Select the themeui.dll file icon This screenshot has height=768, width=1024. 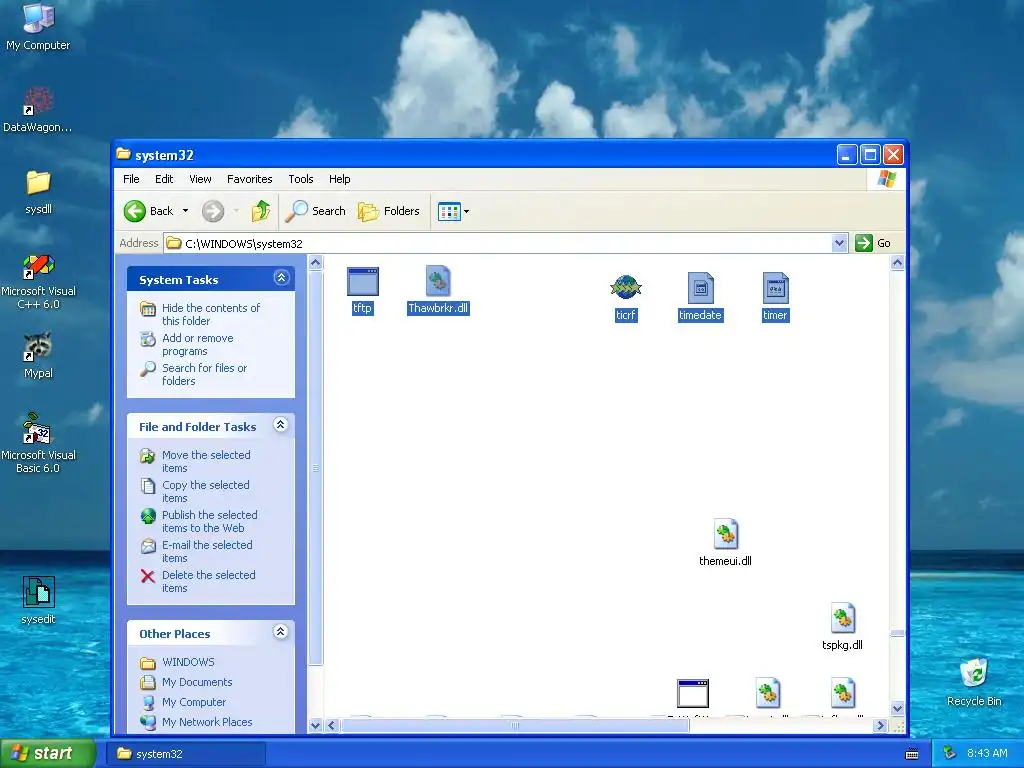coord(725,534)
